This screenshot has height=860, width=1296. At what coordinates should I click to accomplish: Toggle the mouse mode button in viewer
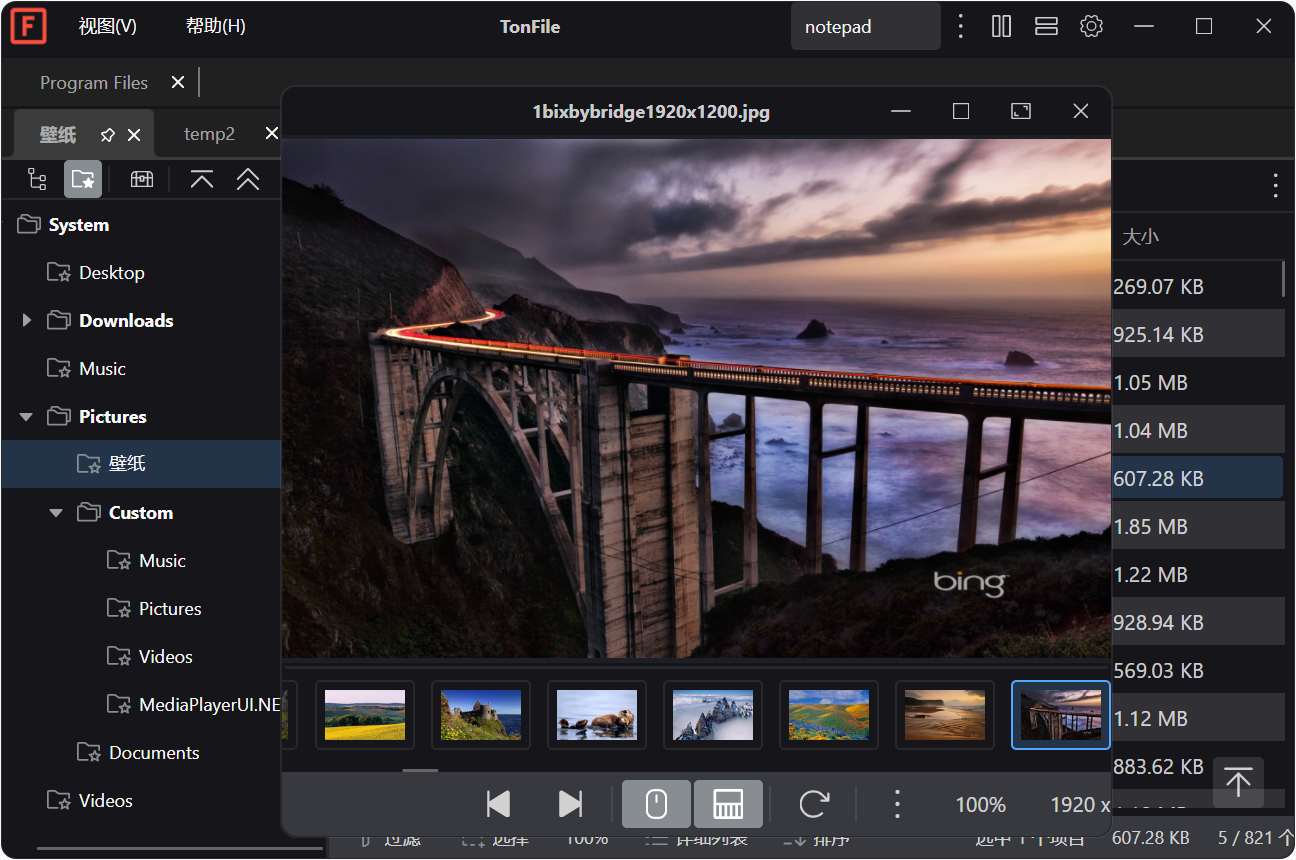click(656, 804)
